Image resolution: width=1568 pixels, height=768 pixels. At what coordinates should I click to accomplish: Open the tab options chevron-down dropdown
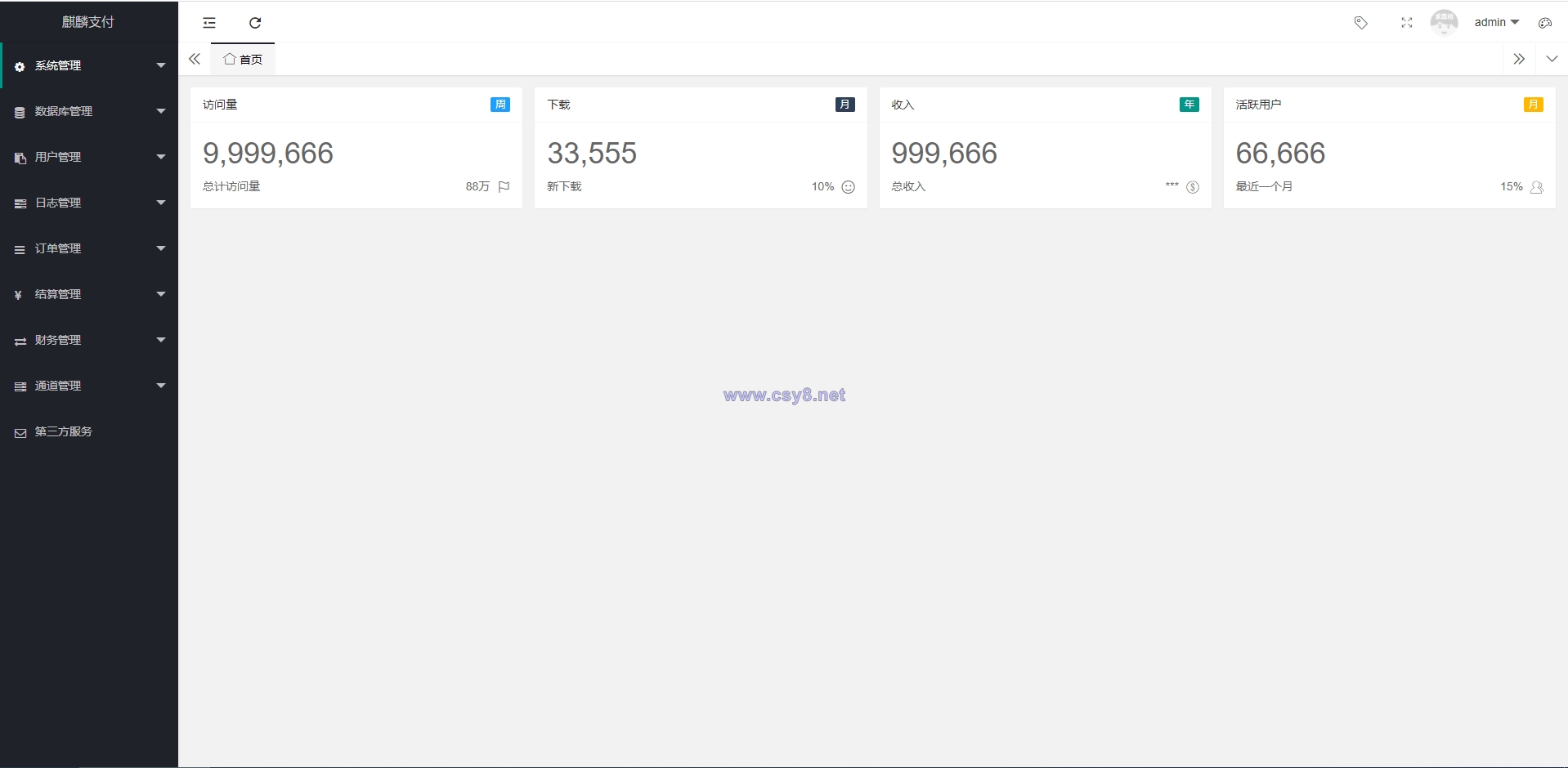point(1552,59)
